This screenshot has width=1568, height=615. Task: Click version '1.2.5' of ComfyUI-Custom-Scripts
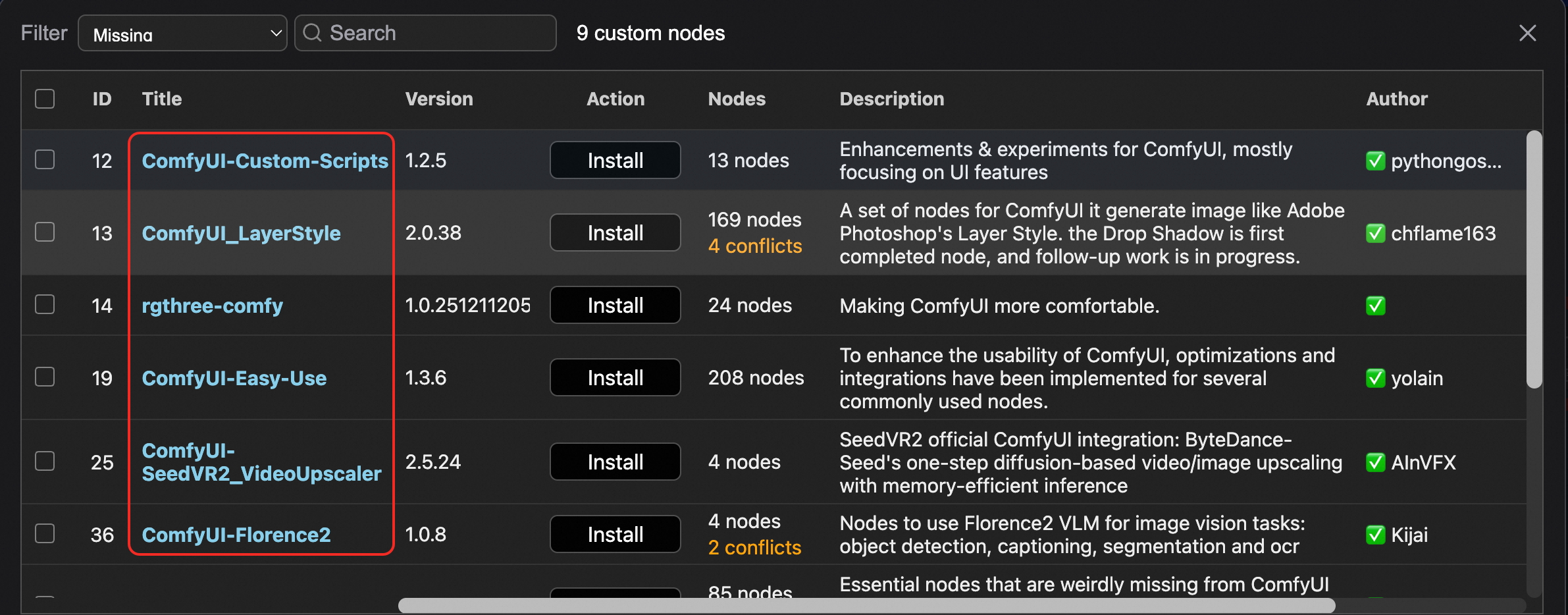(x=426, y=161)
